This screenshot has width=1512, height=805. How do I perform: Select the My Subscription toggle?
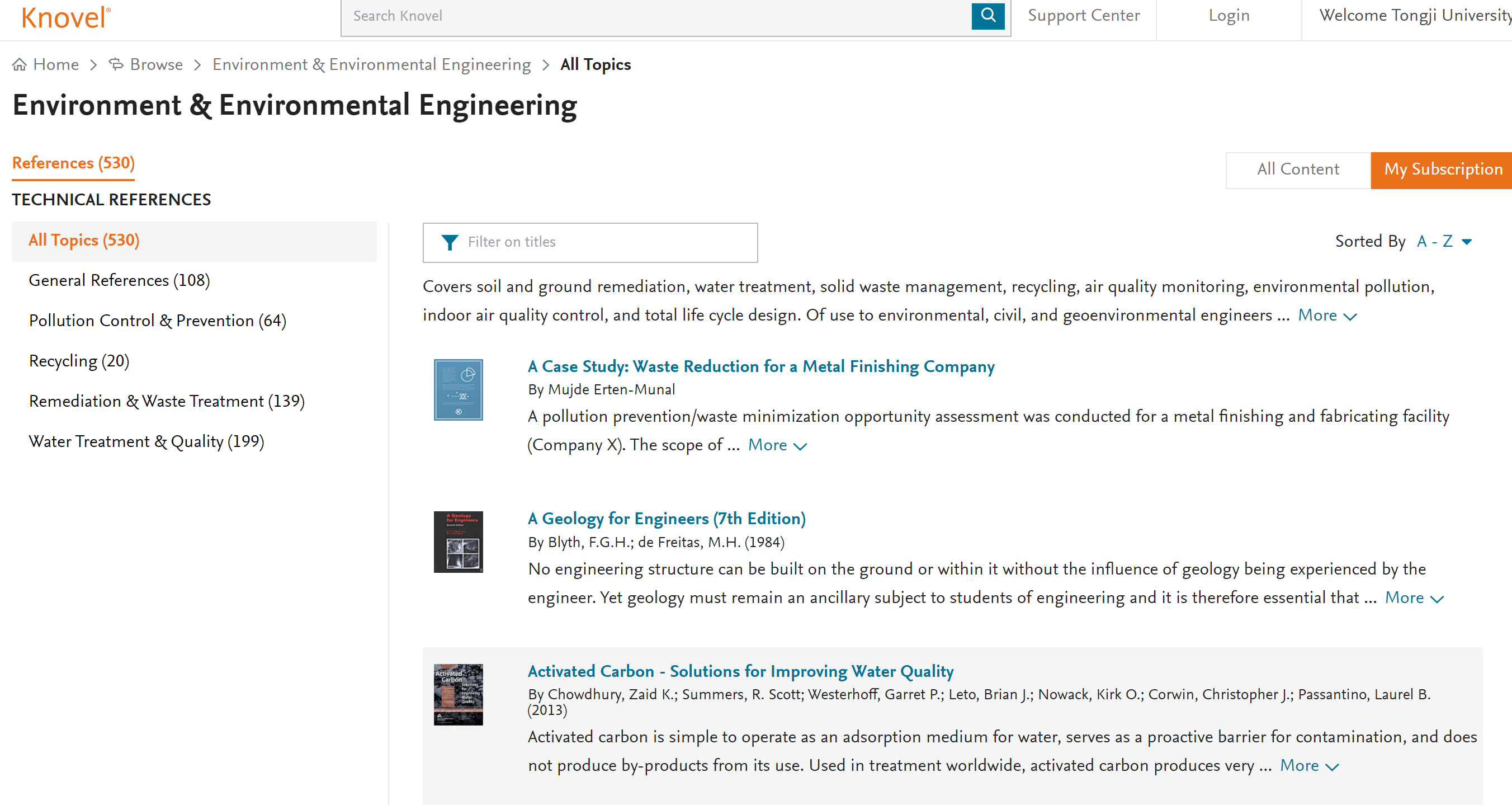(1442, 170)
